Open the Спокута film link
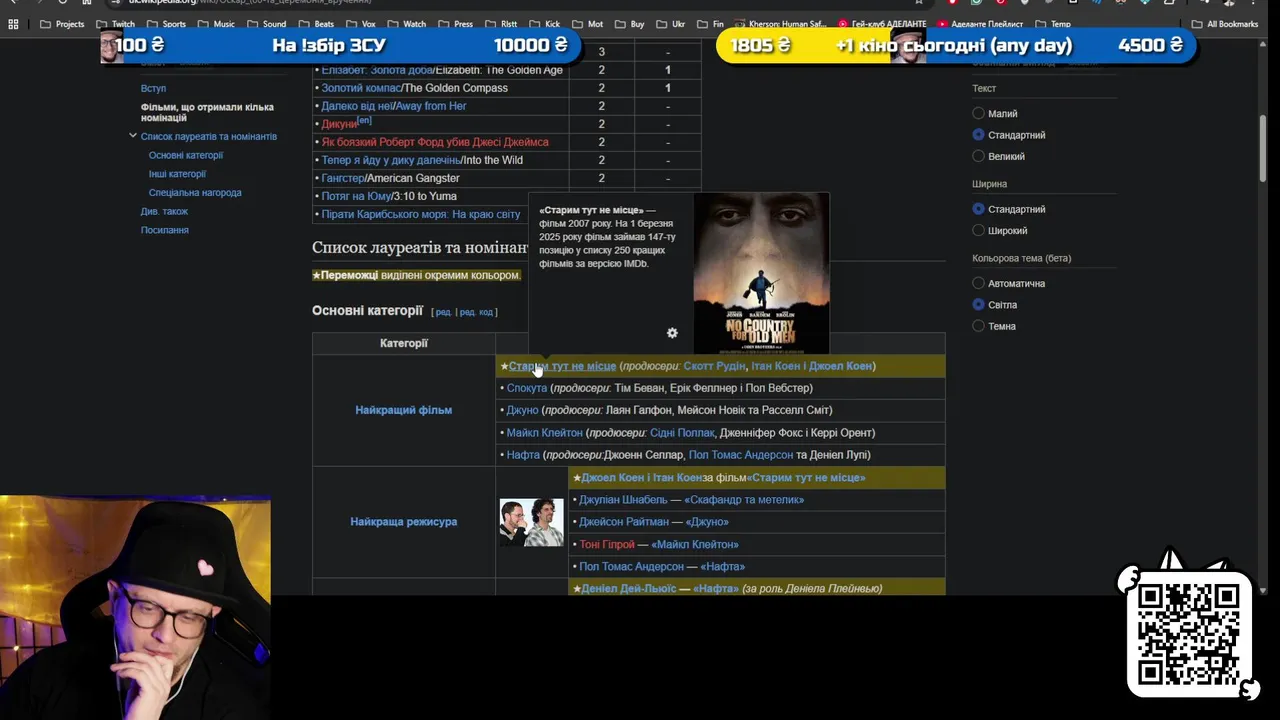 click(527, 388)
